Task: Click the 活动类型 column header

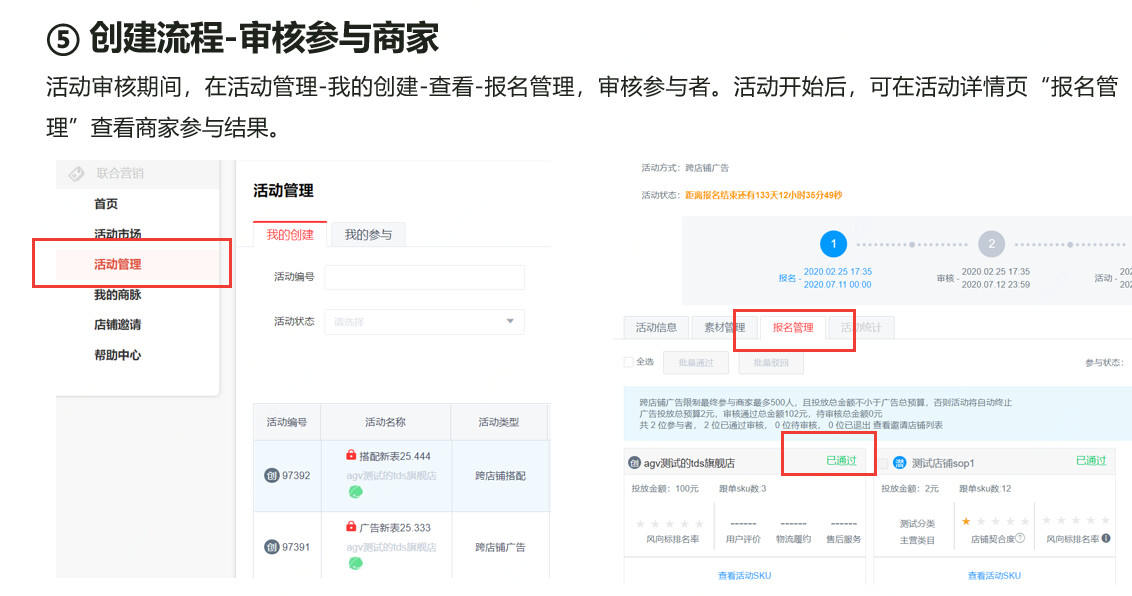Action: 499,422
